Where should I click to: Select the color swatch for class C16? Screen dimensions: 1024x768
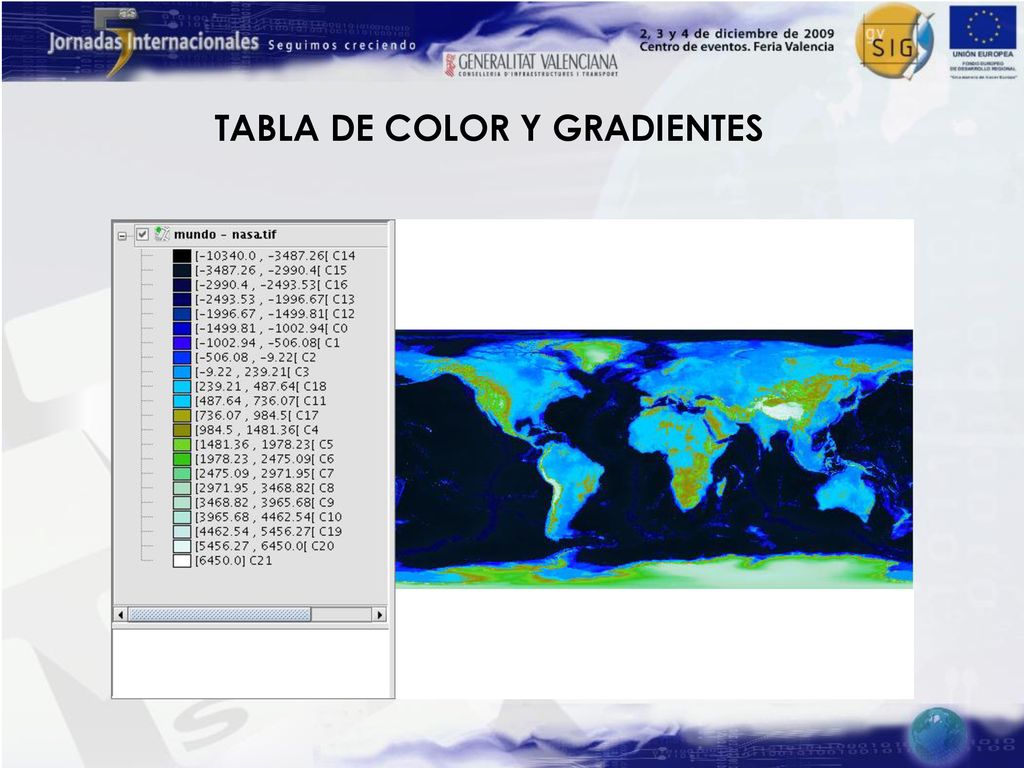(182, 285)
